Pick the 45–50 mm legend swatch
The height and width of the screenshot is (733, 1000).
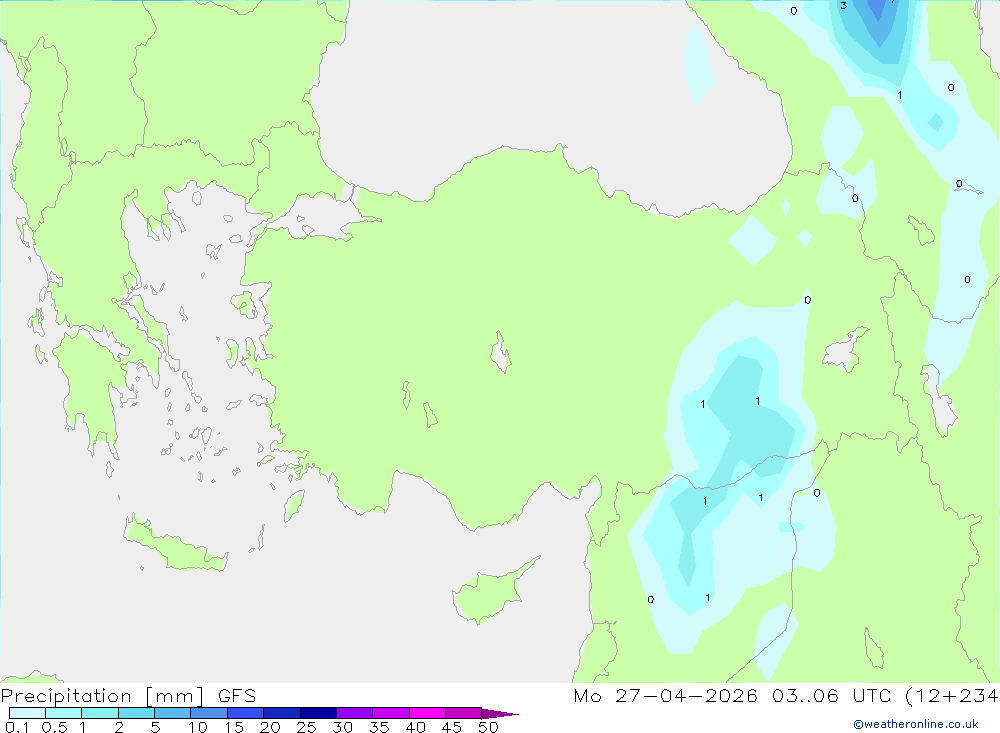coord(464,713)
